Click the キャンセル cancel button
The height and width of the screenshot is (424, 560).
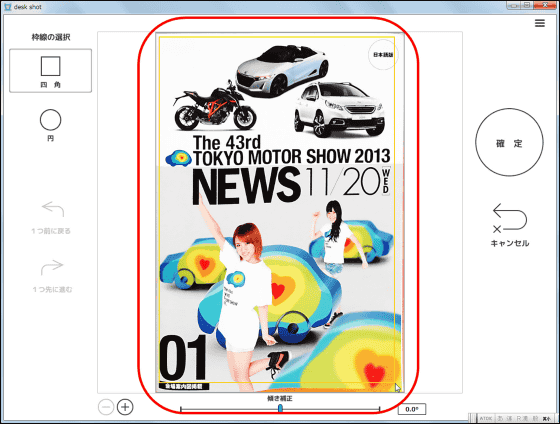[510, 225]
